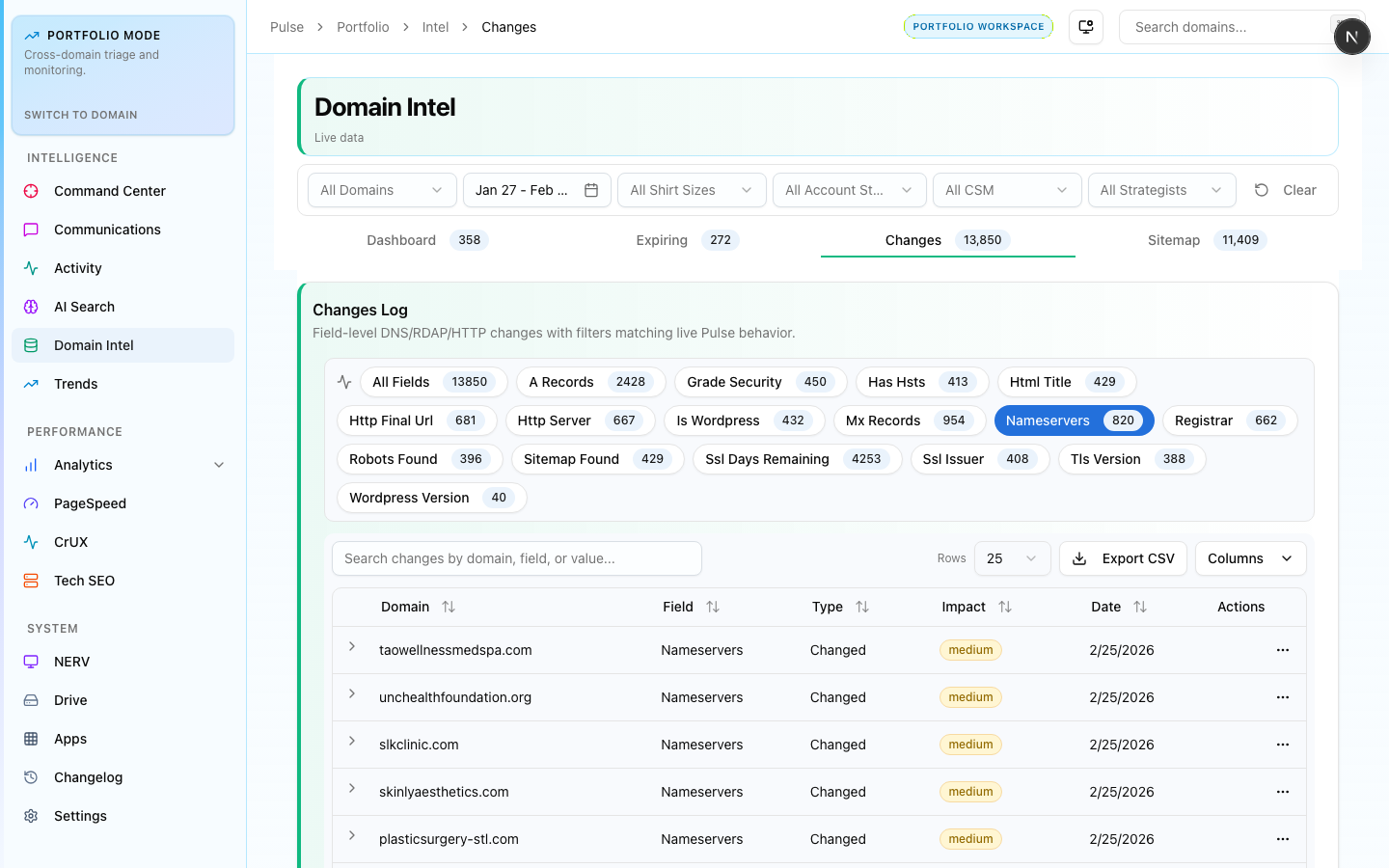Switch to the Expiring tab

tap(686, 240)
